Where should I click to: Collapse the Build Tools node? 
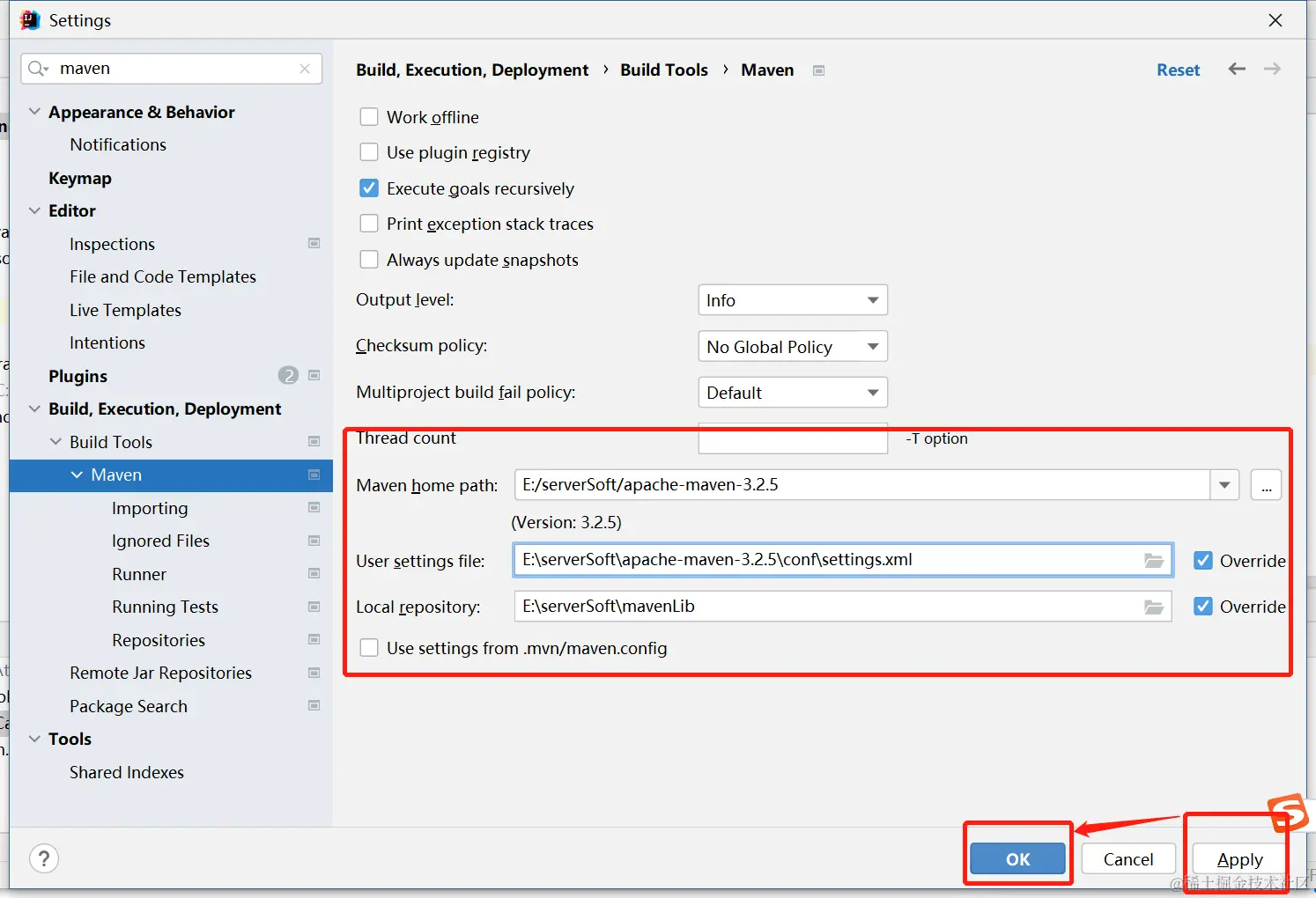(x=55, y=441)
